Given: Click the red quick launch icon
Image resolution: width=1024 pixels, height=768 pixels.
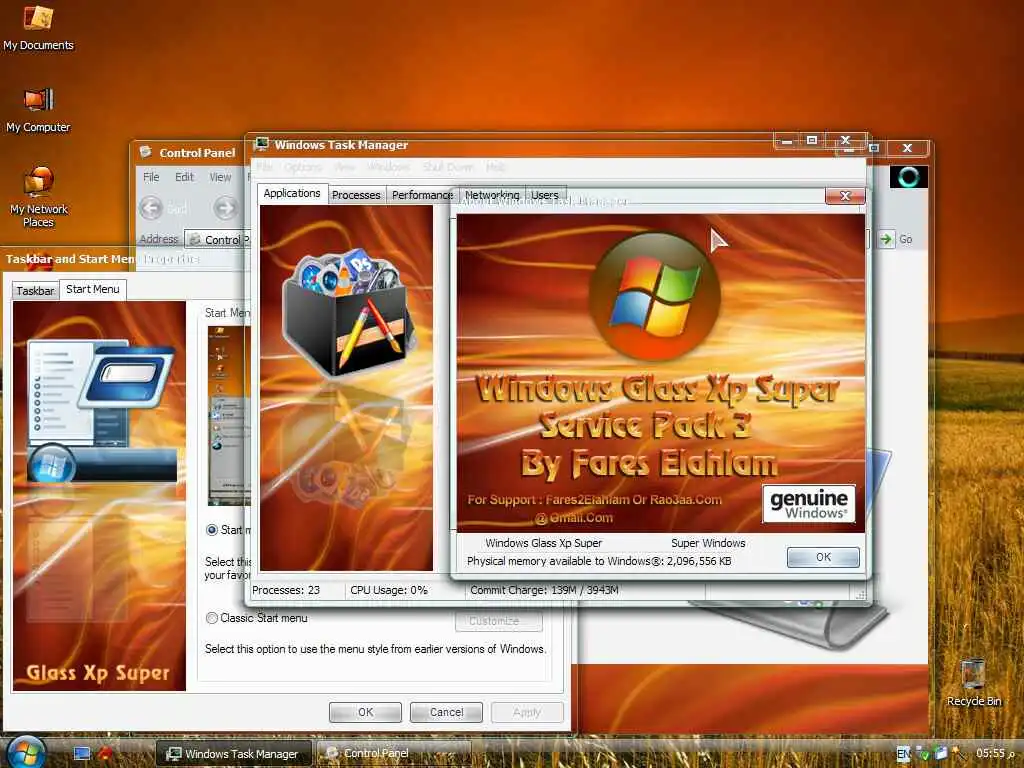Looking at the screenshot, I should pos(104,754).
